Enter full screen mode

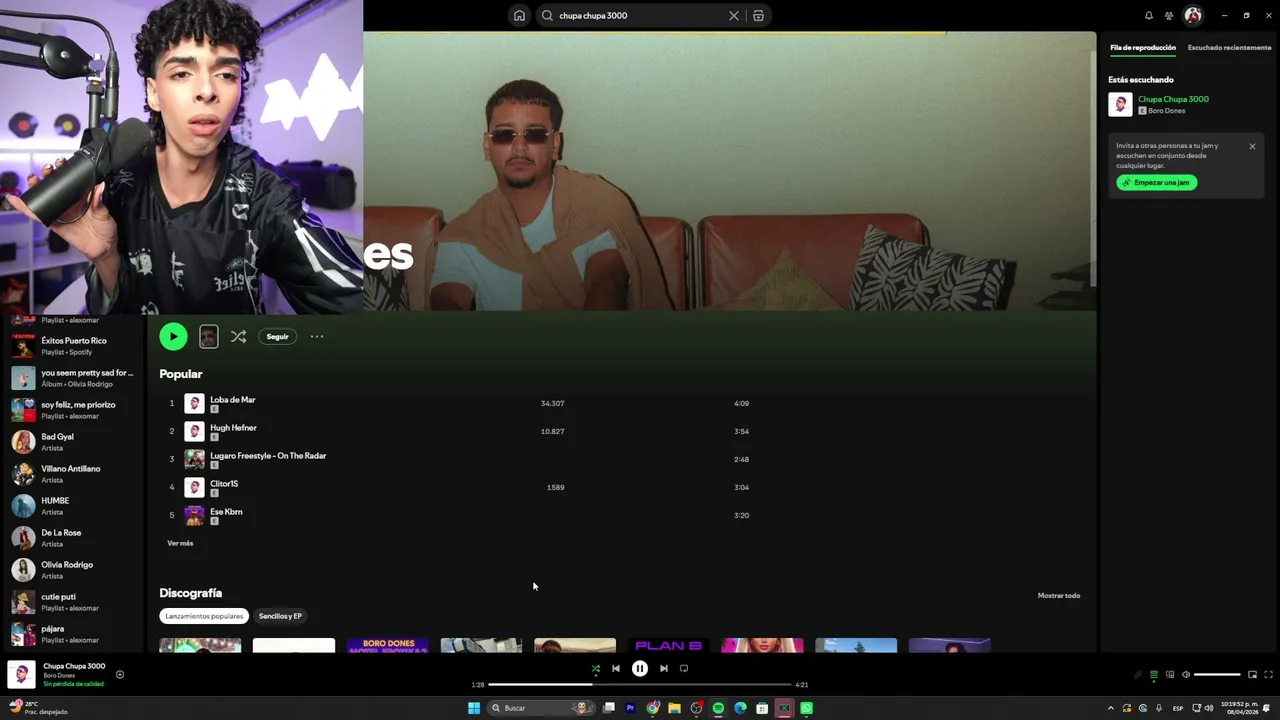coord(1269,675)
